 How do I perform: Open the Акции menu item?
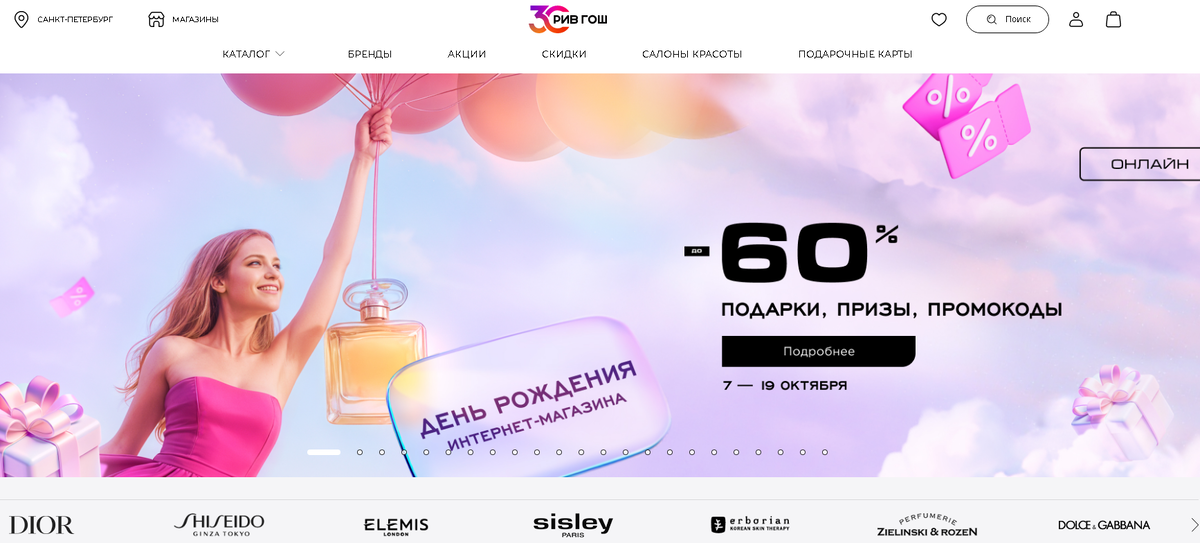467,54
